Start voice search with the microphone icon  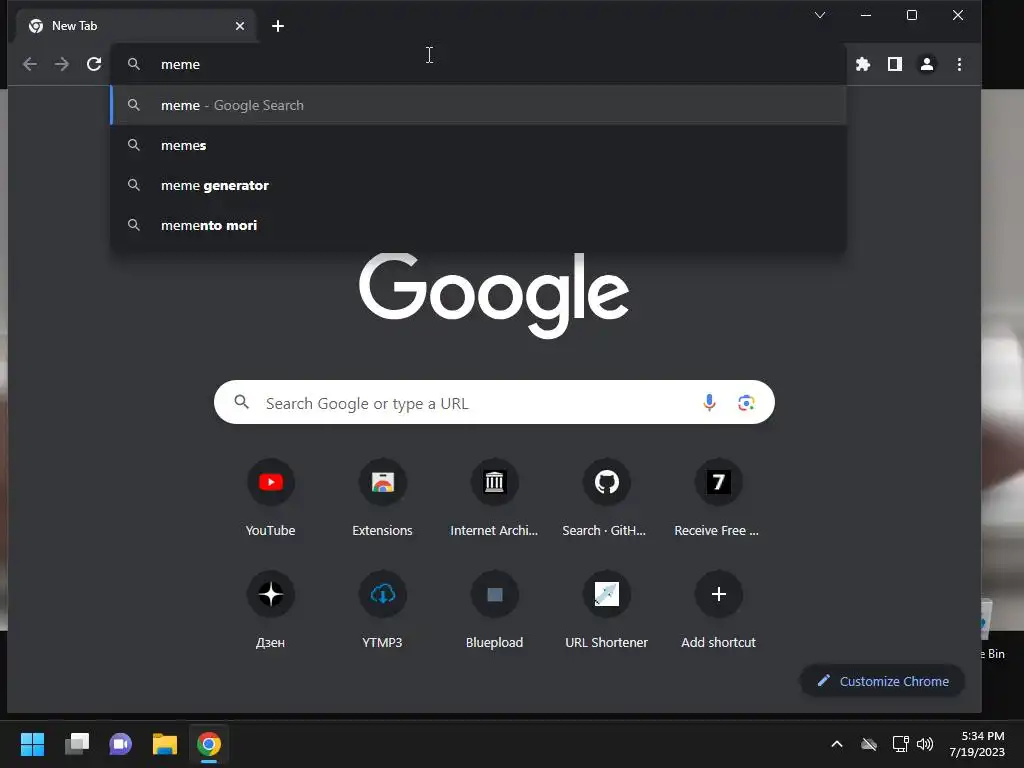coord(709,403)
